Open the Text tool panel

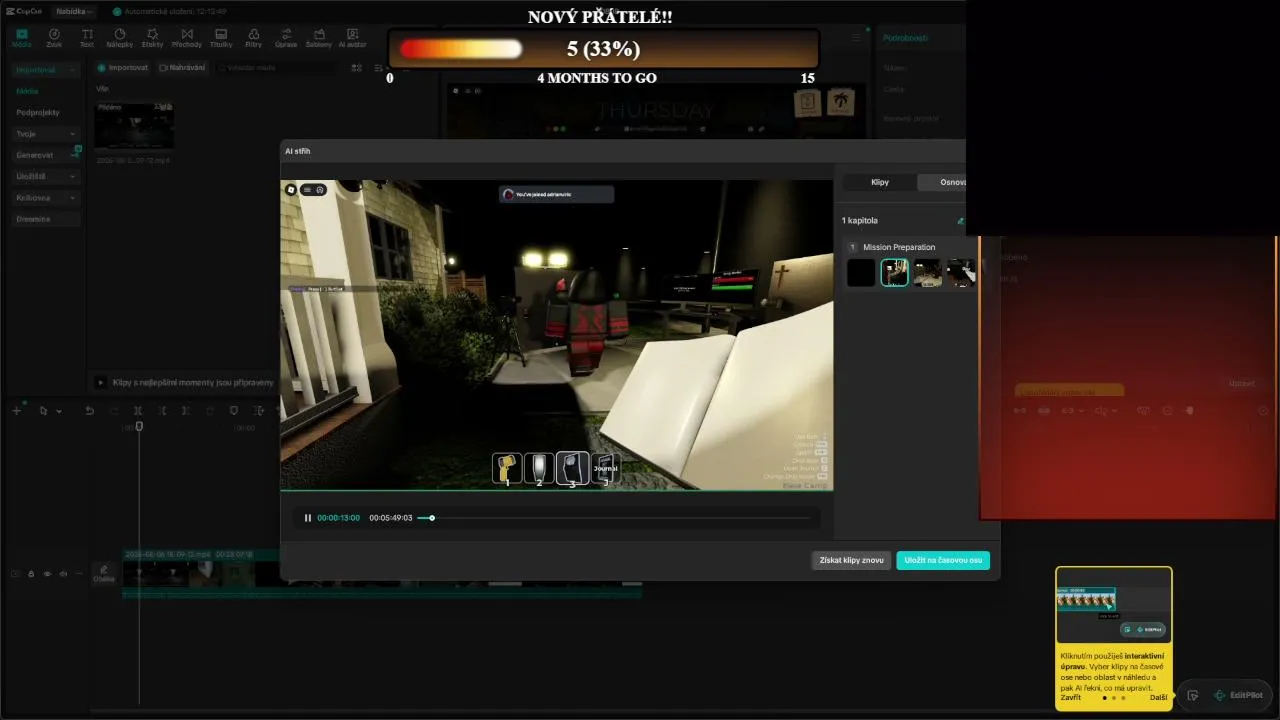pyautogui.click(x=87, y=38)
